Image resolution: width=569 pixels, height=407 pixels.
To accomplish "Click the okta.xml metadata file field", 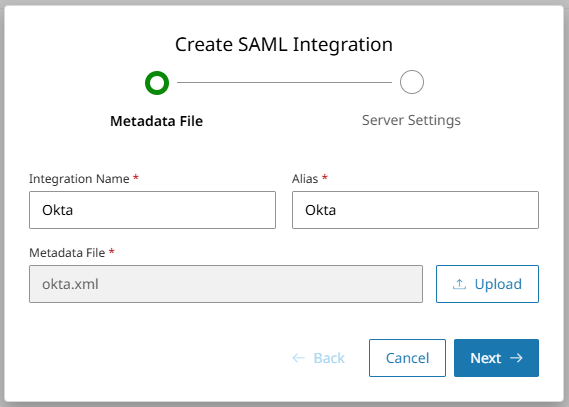I will point(226,284).
